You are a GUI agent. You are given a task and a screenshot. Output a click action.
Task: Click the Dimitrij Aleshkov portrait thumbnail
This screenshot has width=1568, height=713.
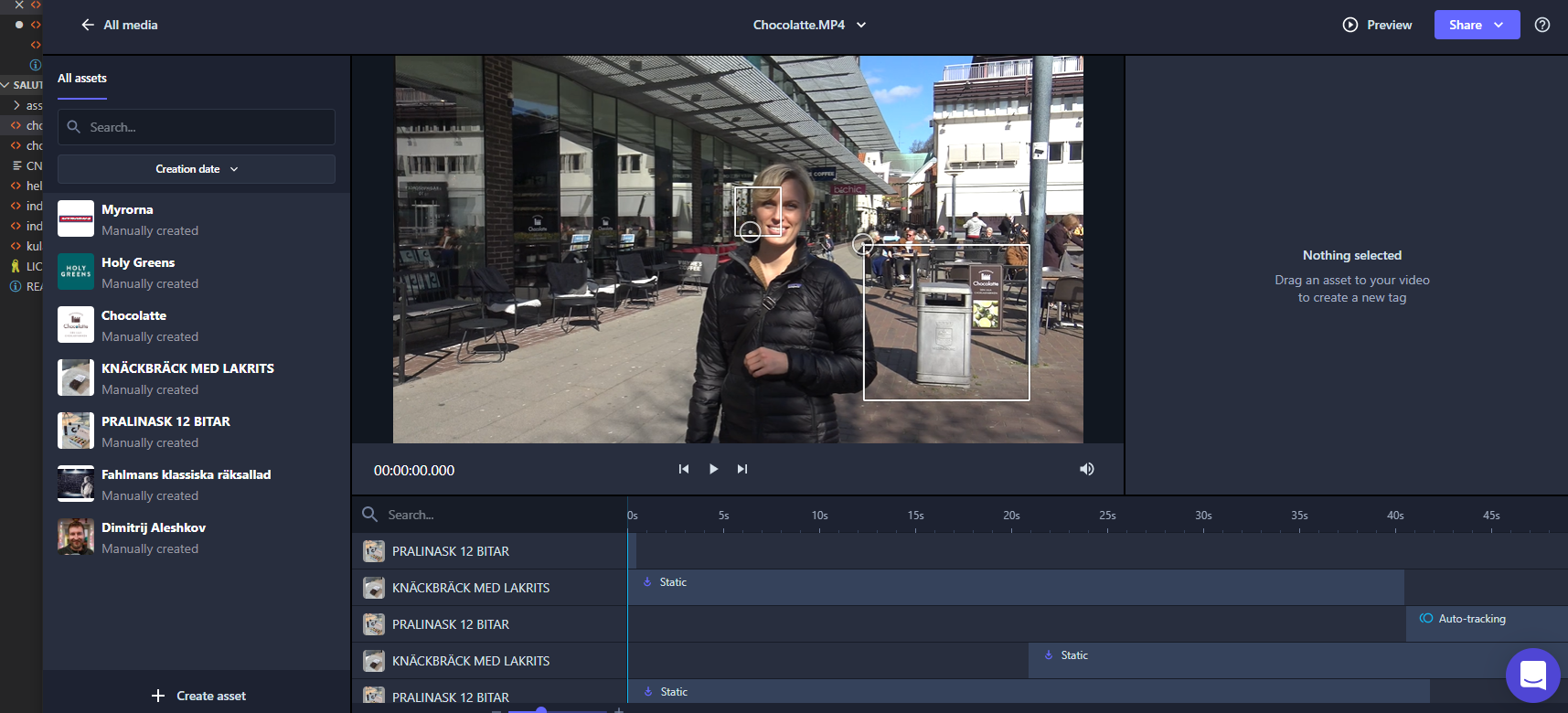(76, 537)
